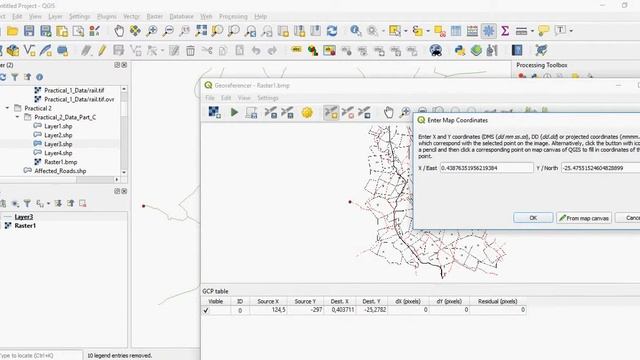The height and width of the screenshot is (360, 640).
Task: Open the Raster menu
Action: click(x=155, y=16)
